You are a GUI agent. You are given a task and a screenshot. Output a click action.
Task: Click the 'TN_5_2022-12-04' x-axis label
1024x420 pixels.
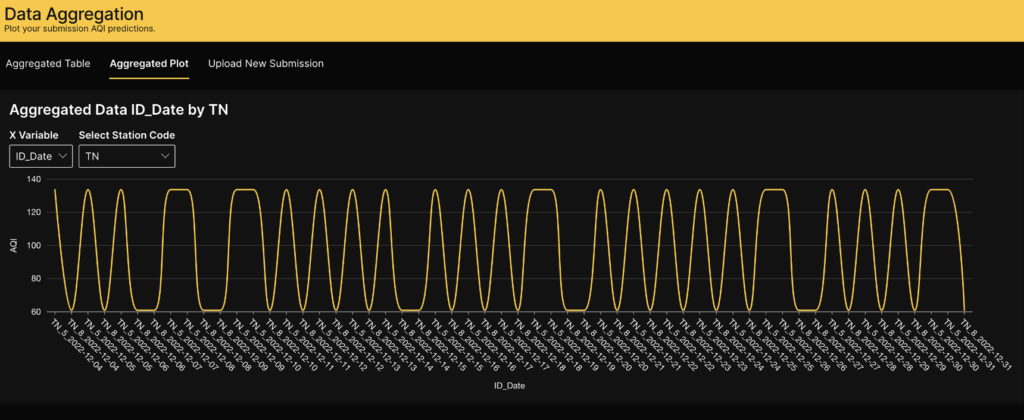coord(76,343)
